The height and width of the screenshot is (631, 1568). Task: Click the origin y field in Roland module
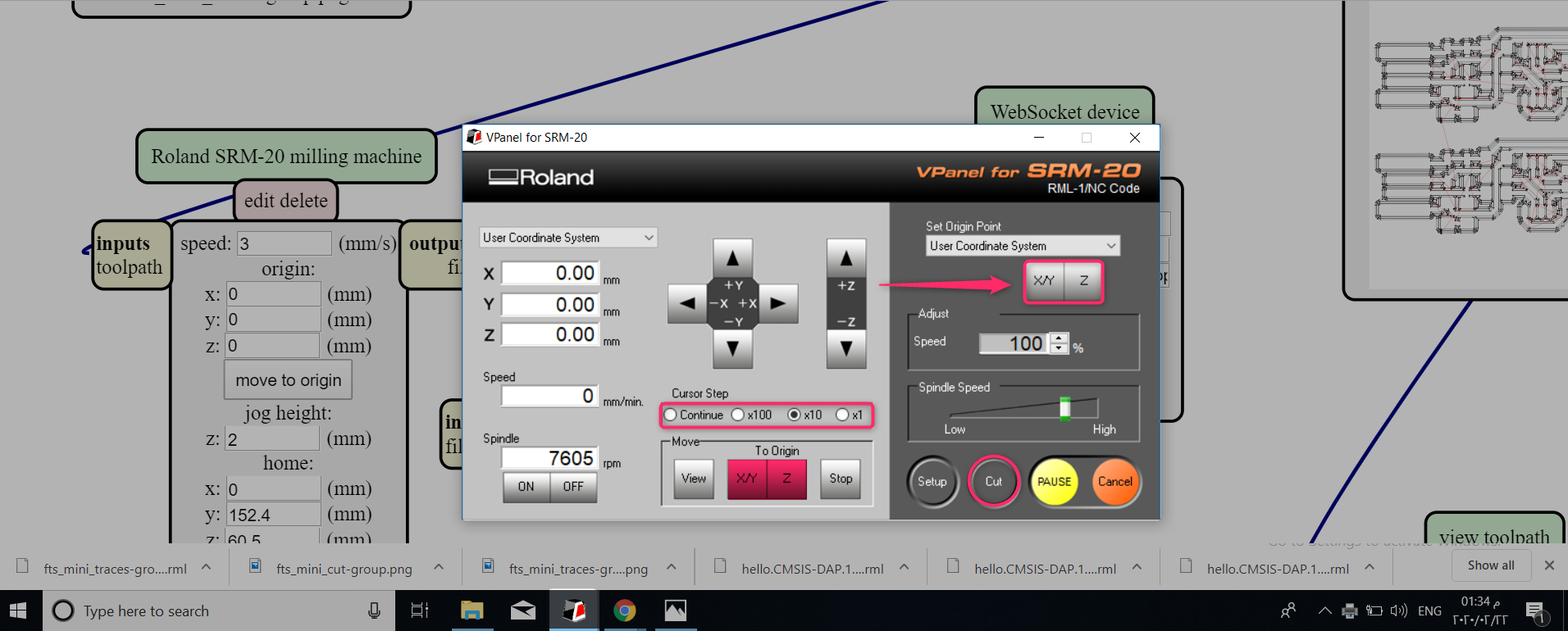[273, 320]
